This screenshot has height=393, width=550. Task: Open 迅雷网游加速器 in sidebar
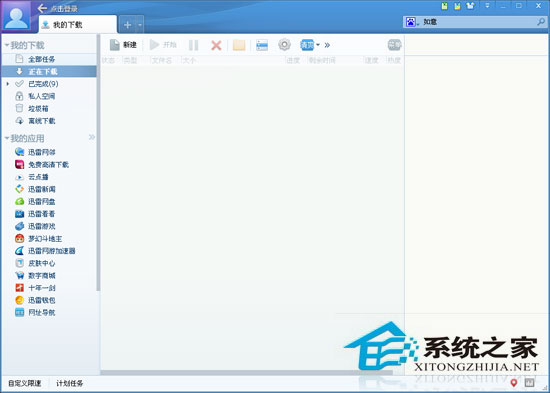point(45,251)
